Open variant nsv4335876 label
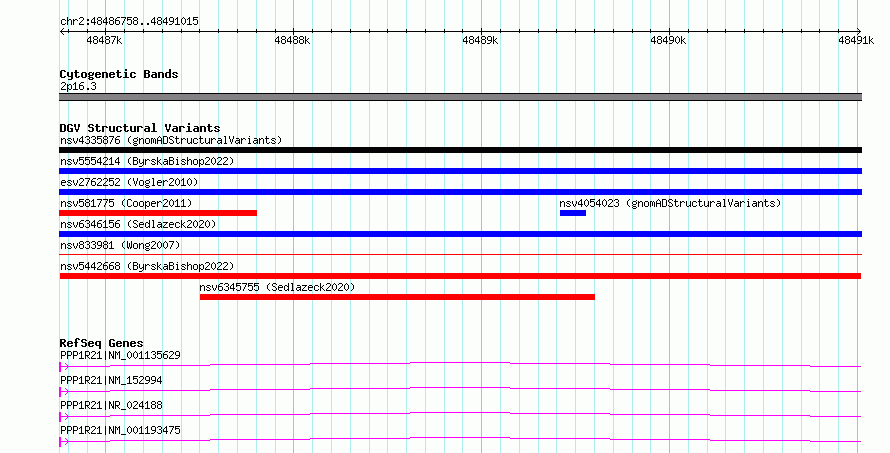Screen dimensions: 890x453 point(171,140)
